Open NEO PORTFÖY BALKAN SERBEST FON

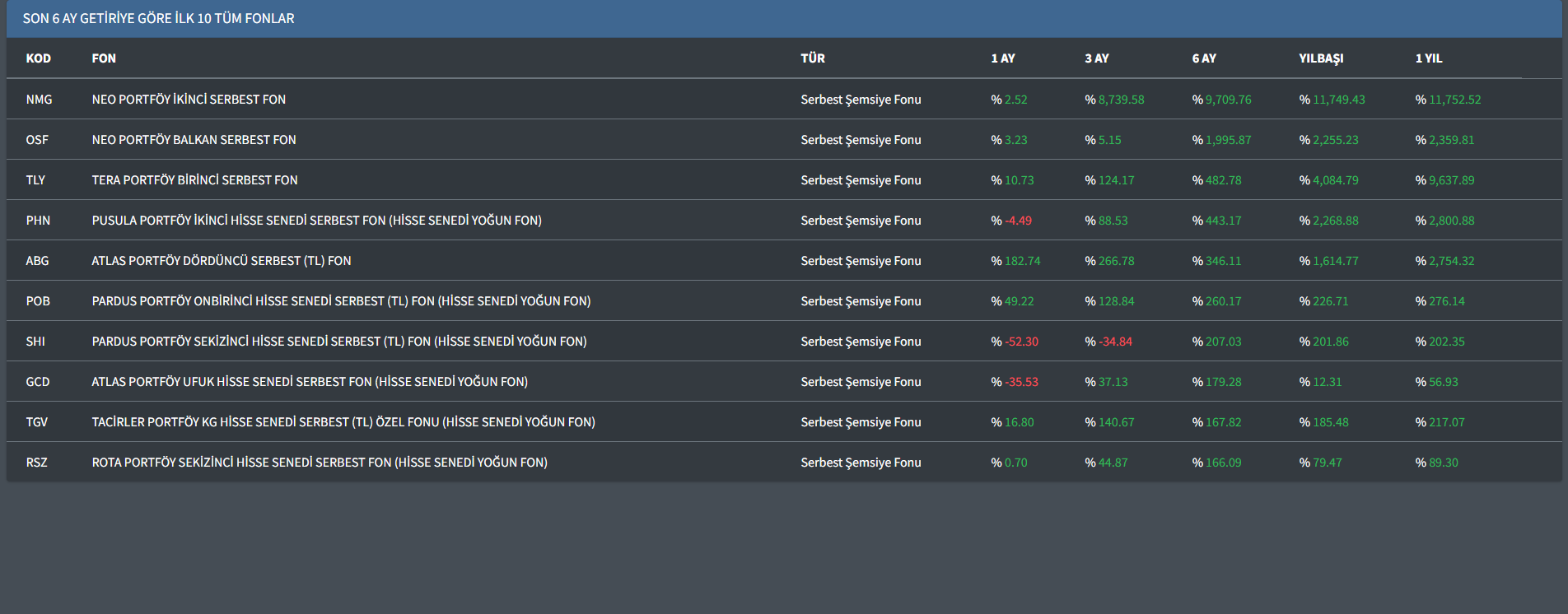click(x=194, y=140)
